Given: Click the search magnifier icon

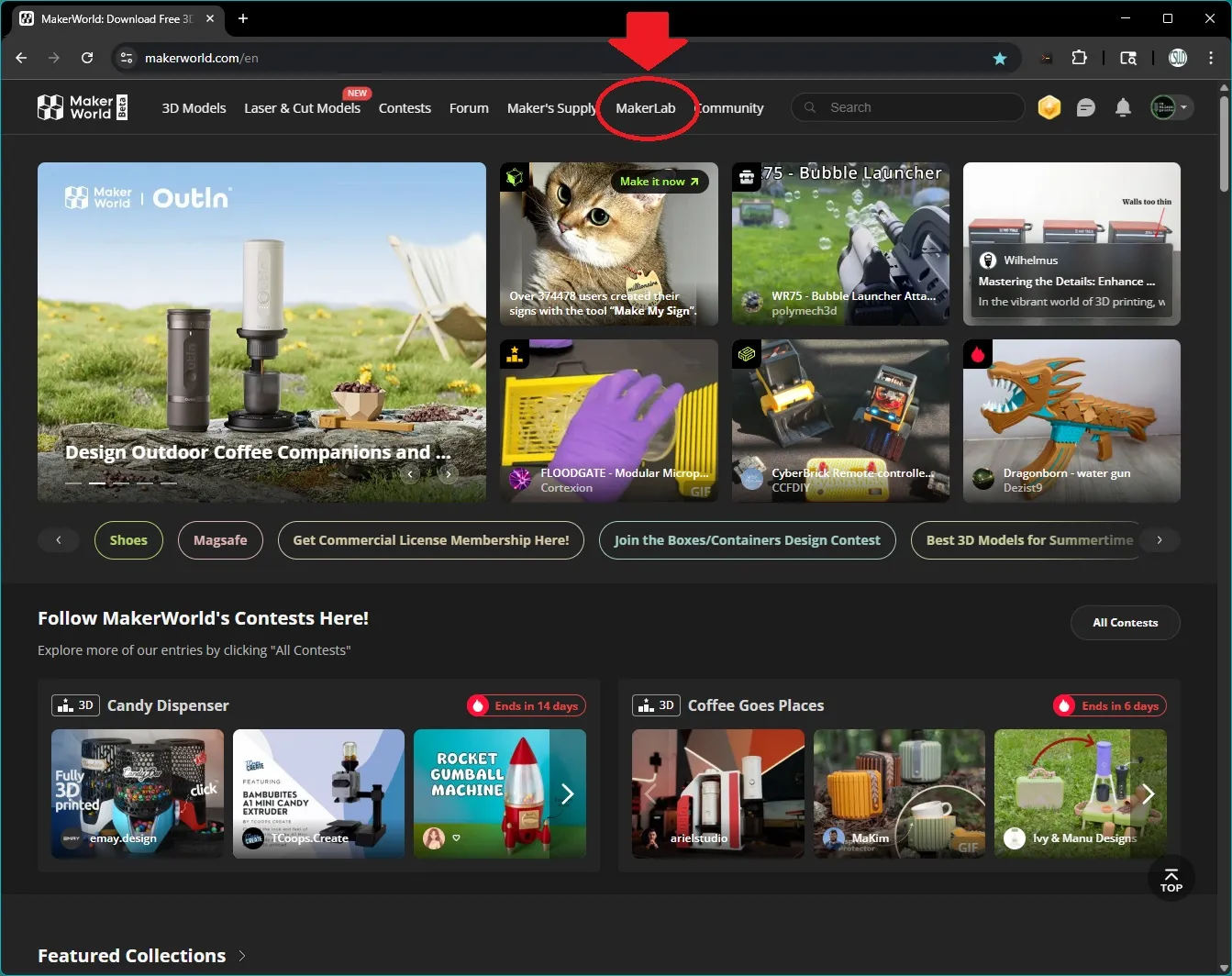Looking at the screenshot, I should pos(810,107).
